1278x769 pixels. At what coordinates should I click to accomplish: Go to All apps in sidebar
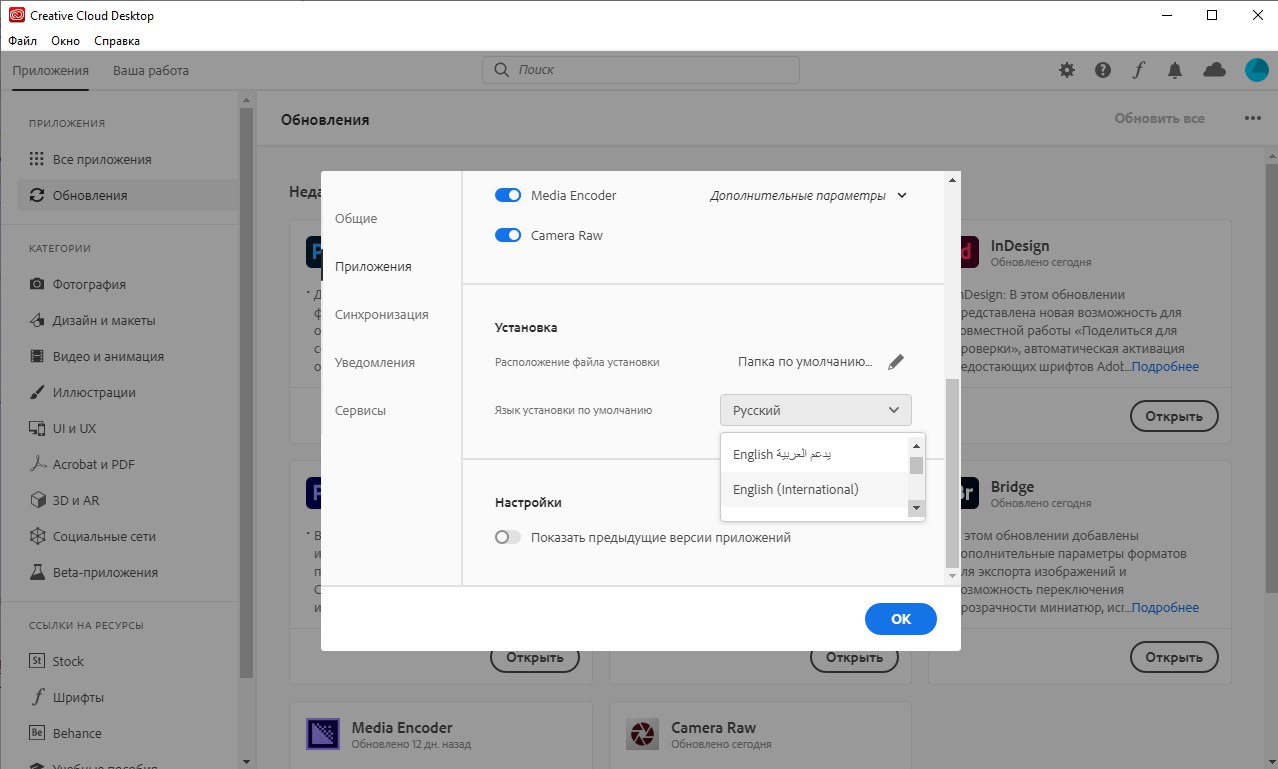click(x=128, y=159)
